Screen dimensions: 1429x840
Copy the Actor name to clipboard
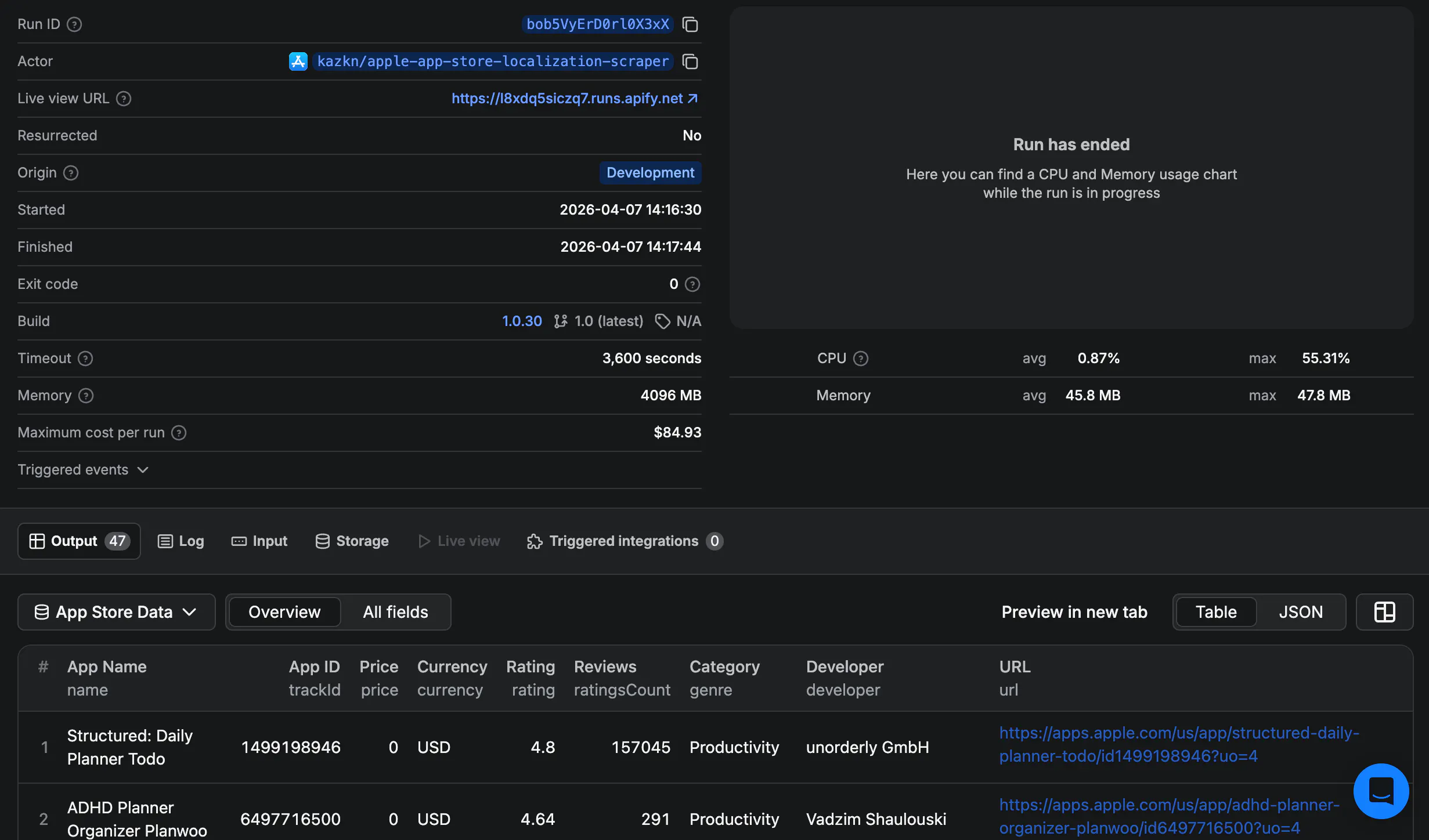click(690, 61)
